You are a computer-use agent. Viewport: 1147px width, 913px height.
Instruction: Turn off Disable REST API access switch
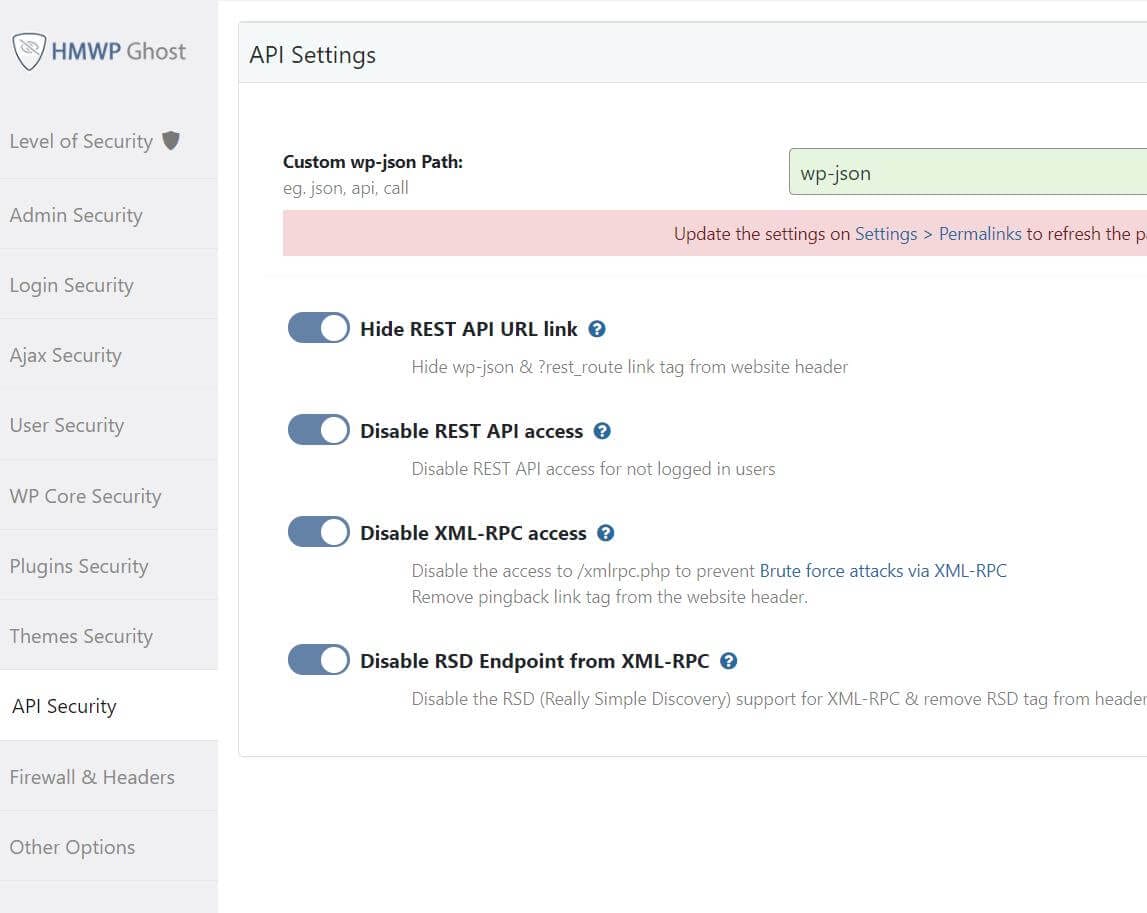coord(319,430)
